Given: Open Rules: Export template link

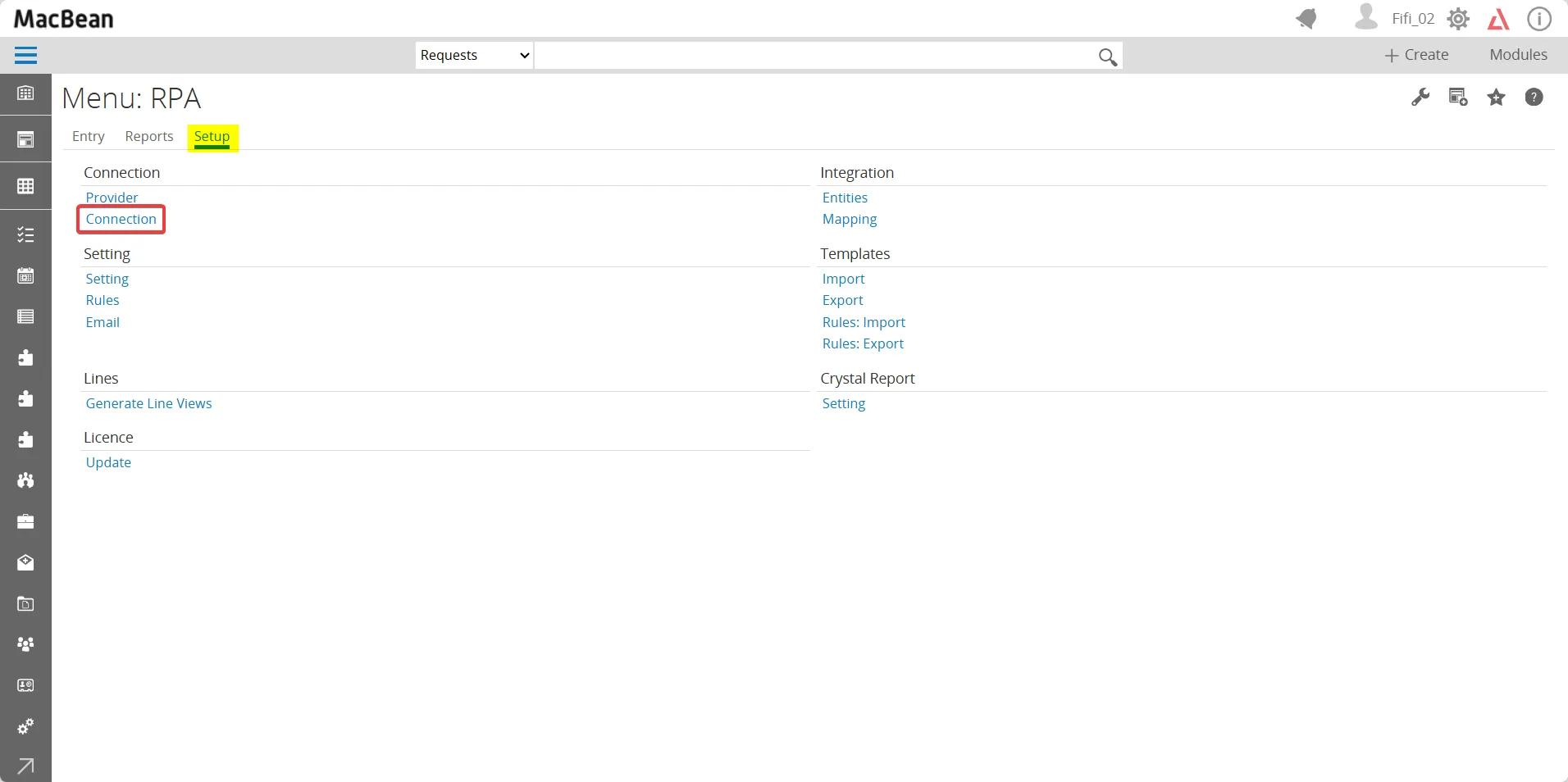Looking at the screenshot, I should coord(863,343).
